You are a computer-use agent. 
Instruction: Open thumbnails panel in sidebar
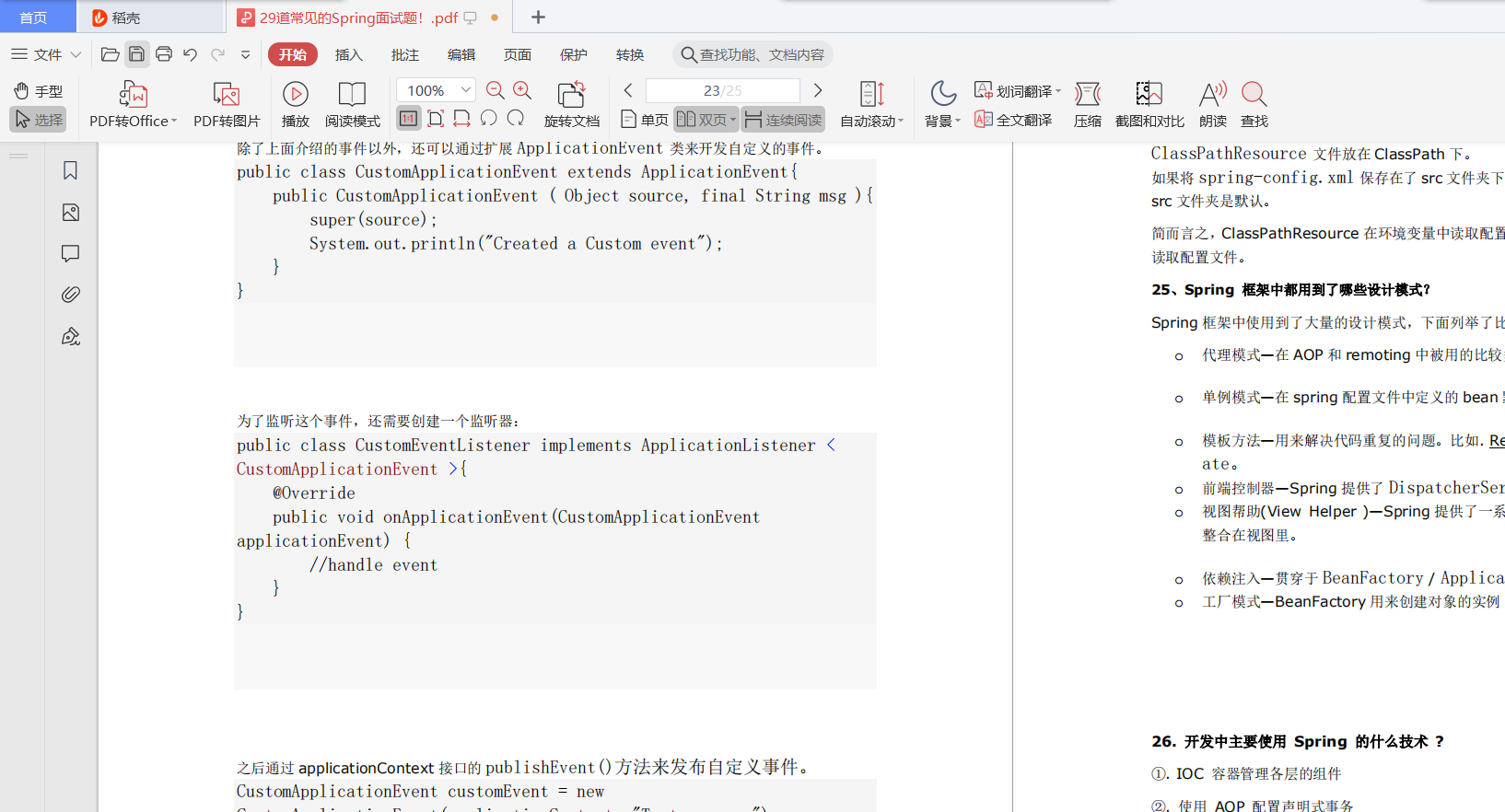pos(70,213)
